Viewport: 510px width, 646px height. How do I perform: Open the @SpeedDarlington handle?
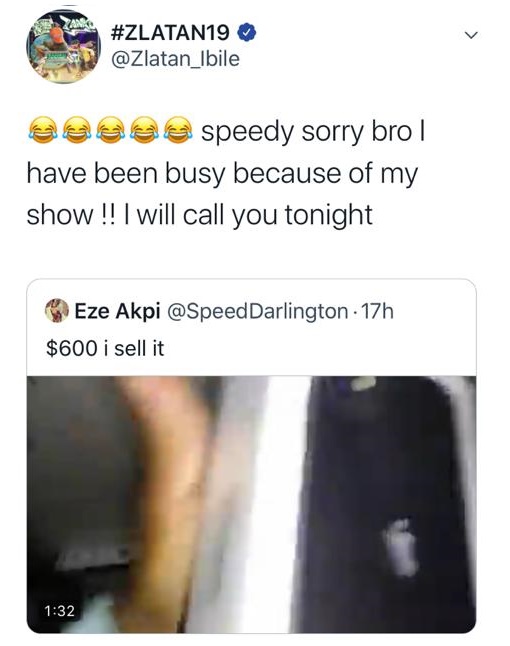(x=257, y=312)
